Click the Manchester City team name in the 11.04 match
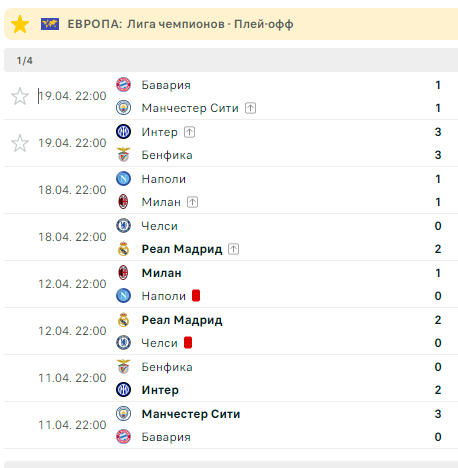 click(191, 414)
